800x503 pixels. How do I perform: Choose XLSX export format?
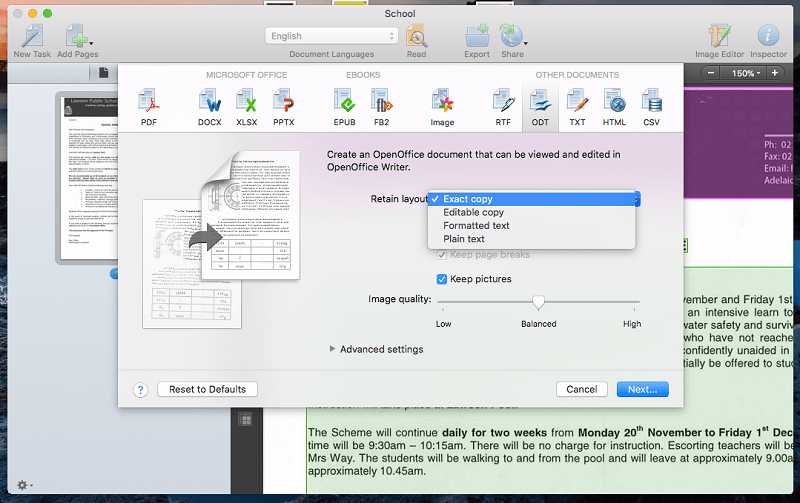[x=246, y=107]
